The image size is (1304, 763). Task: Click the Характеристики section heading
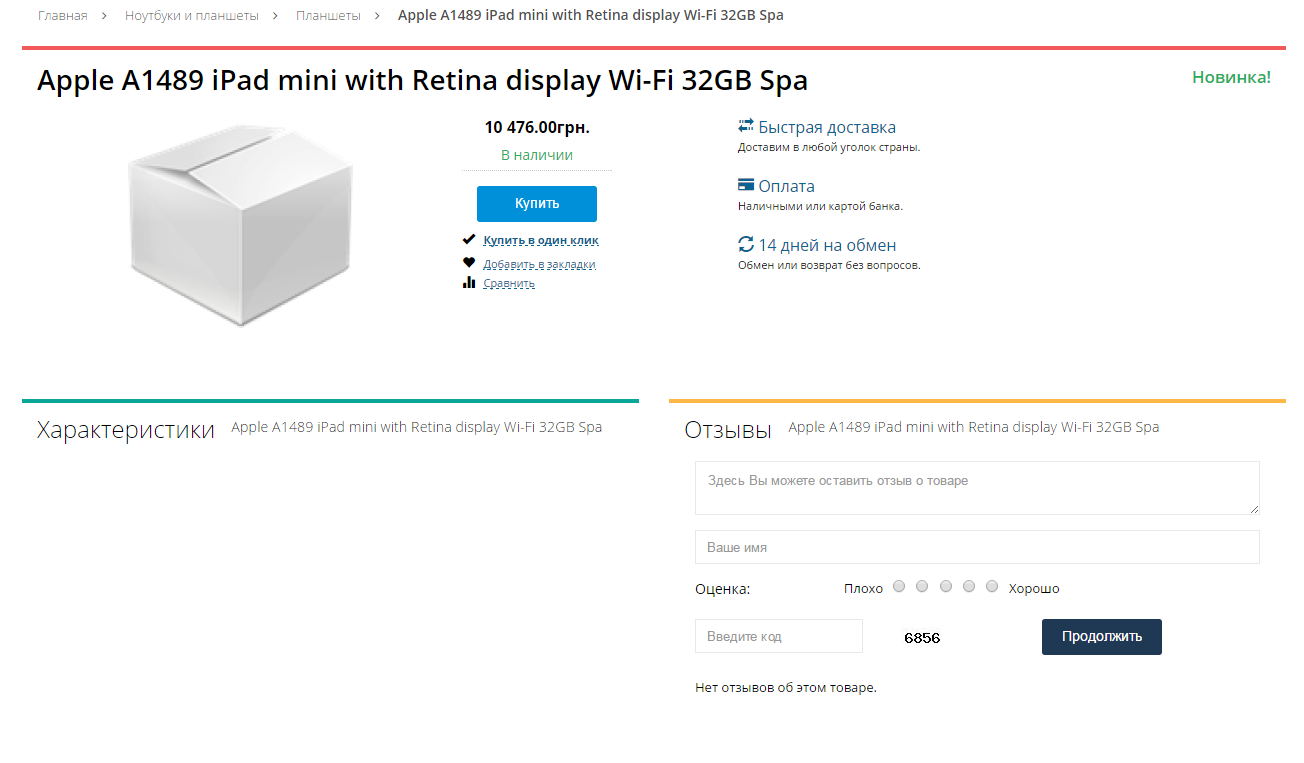pos(126,430)
